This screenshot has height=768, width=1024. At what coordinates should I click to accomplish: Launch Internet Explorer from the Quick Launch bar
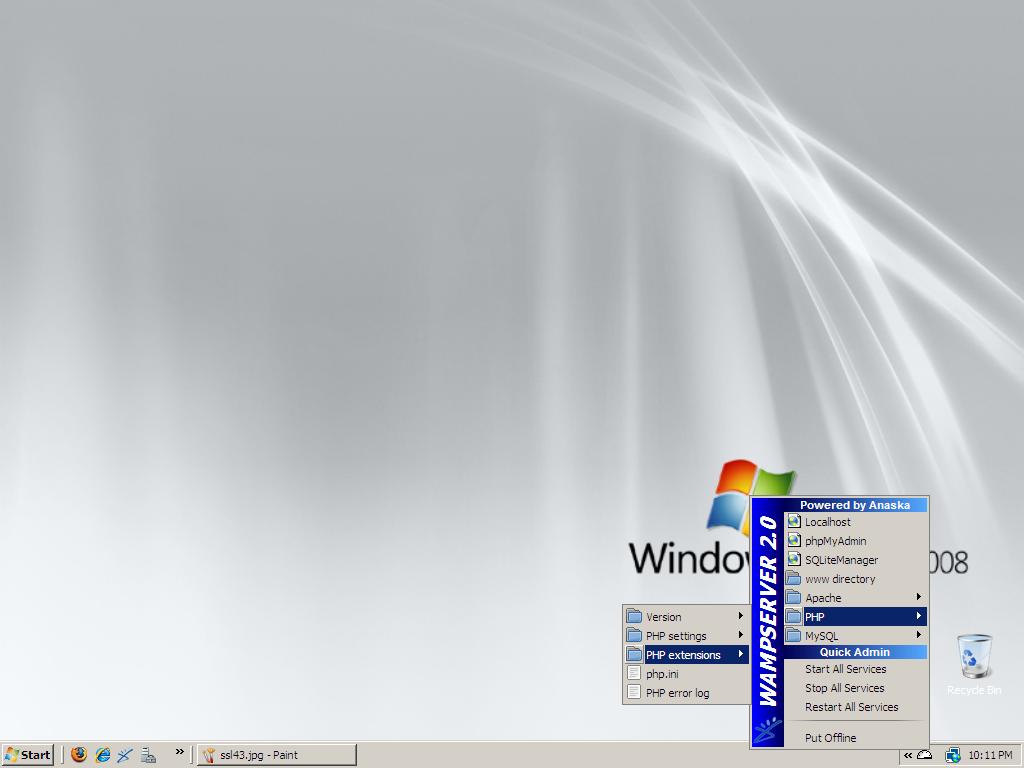coord(102,755)
